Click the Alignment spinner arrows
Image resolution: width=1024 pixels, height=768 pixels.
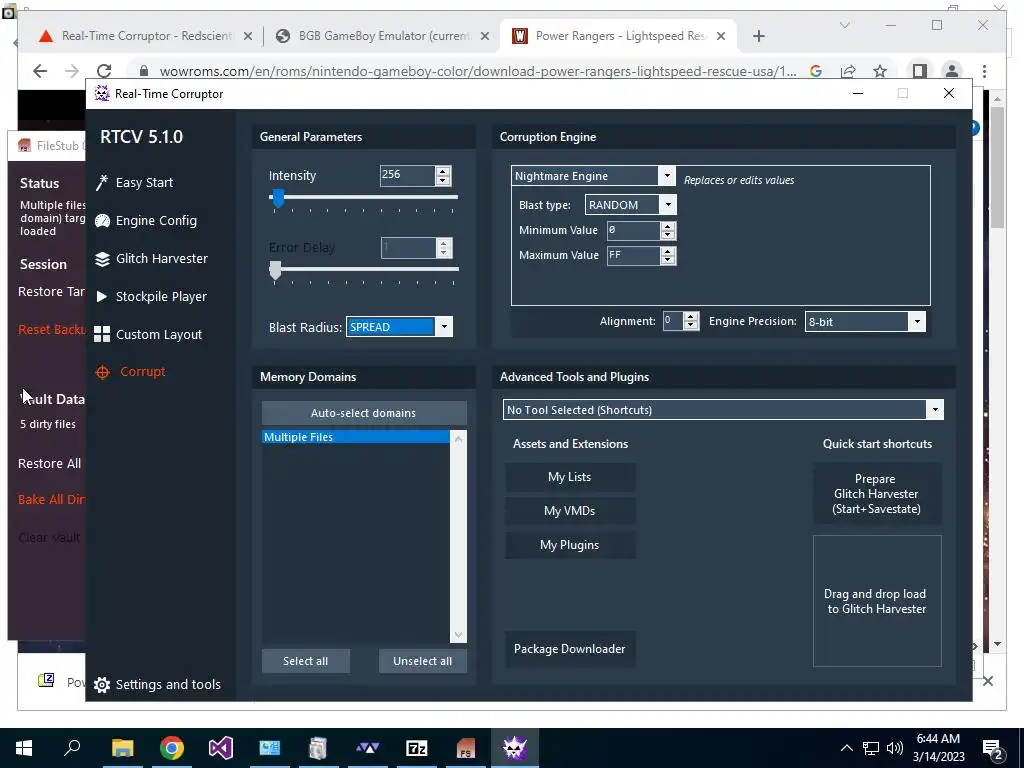click(x=690, y=321)
